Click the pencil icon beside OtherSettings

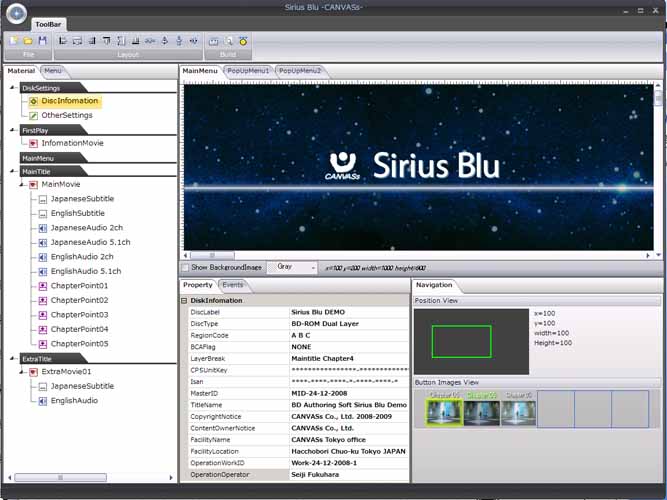pos(34,115)
